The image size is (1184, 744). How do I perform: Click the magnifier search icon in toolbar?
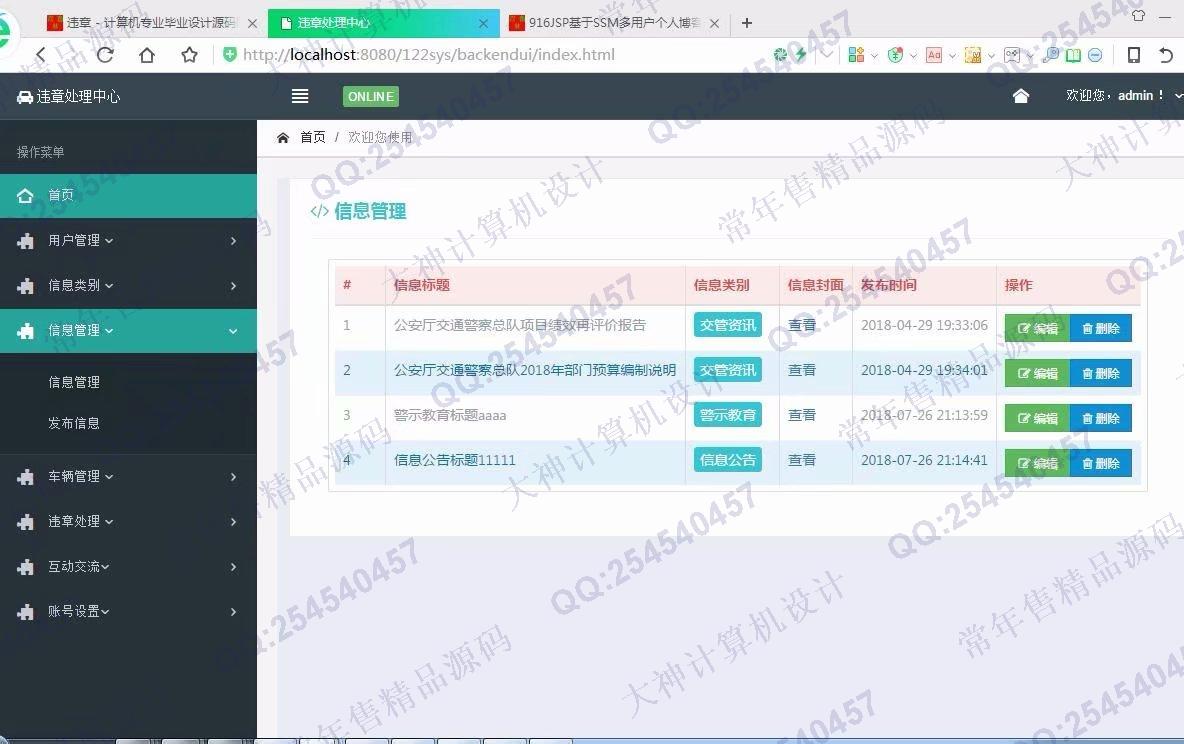point(1051,54)
